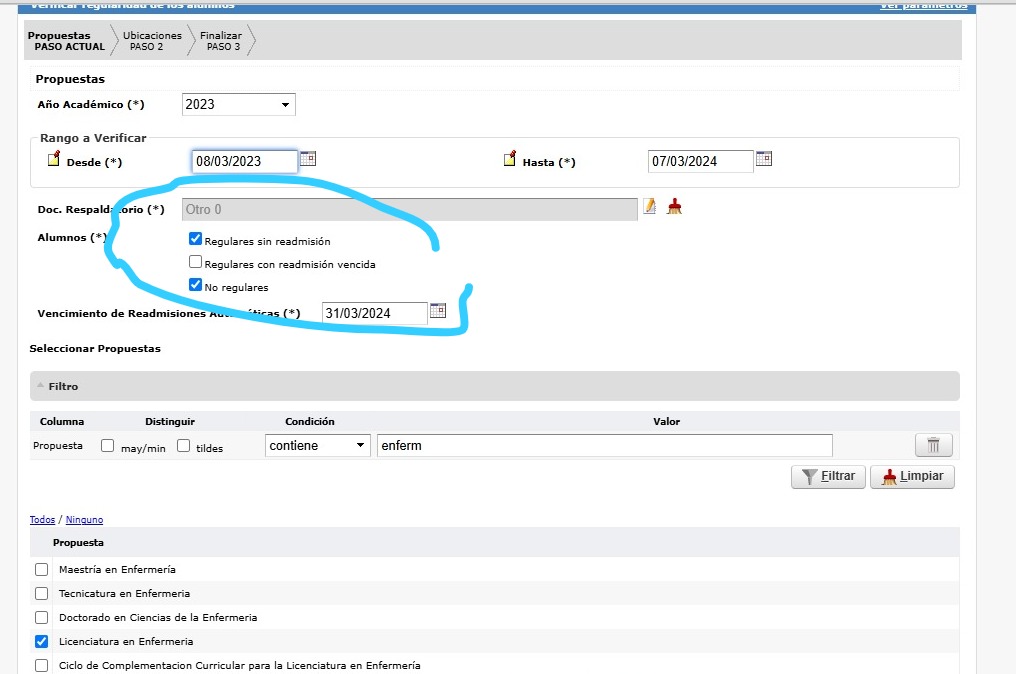Click the note icon beside Desde label

(54, 159)
